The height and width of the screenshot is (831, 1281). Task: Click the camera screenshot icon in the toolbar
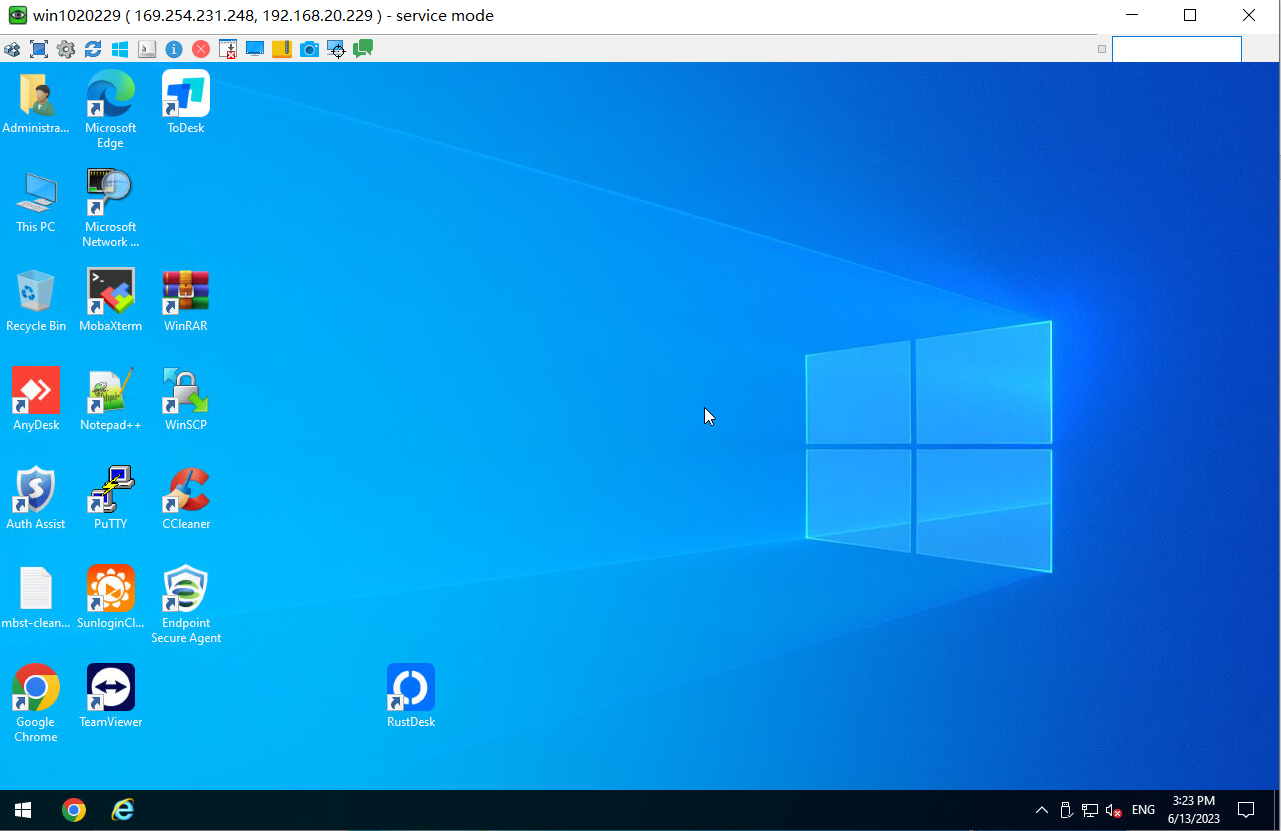point(309,49)
